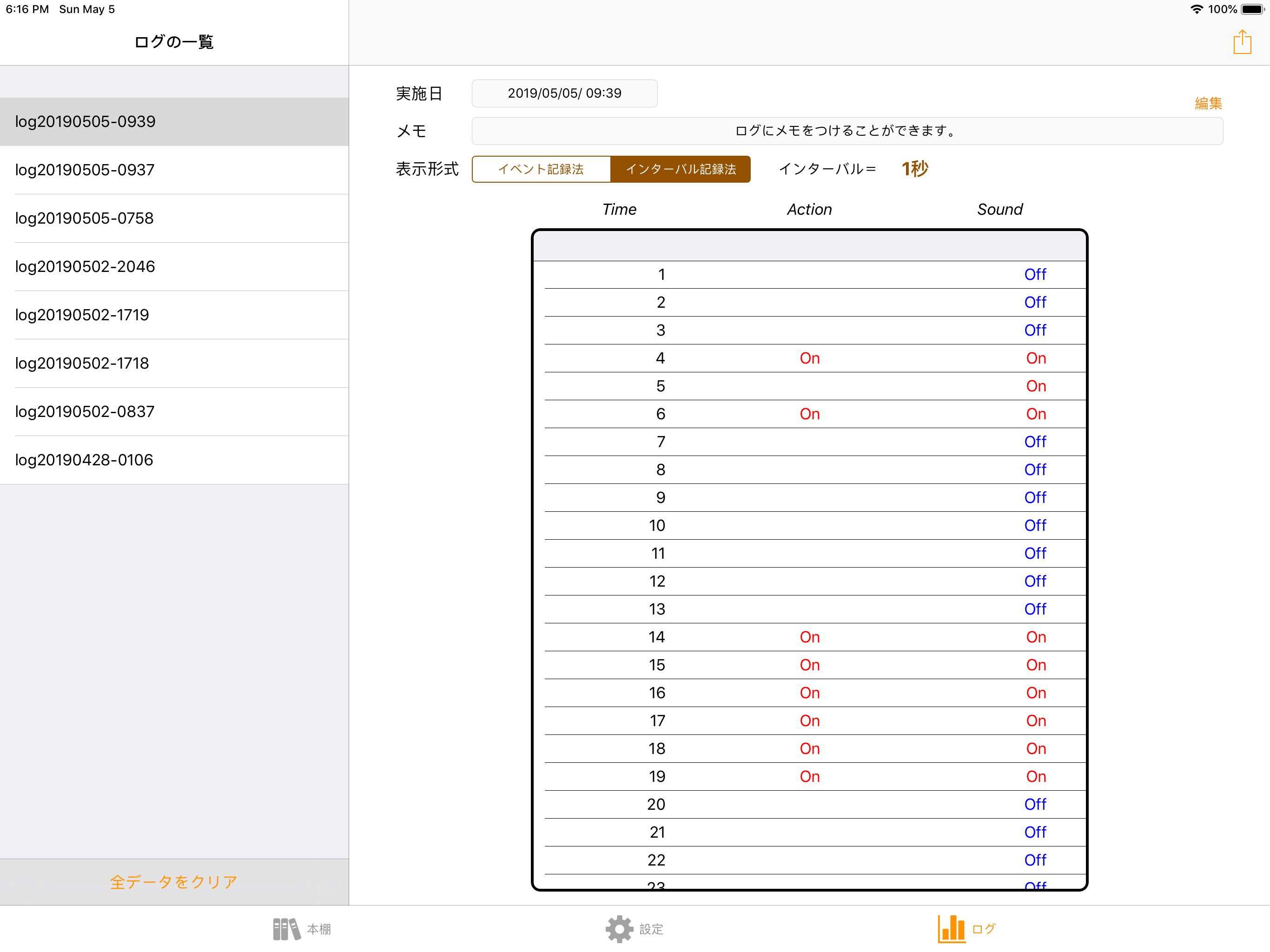Select log20190502-2046 entry
This screenshot has height=952, width=1270.
click(174, 266)
